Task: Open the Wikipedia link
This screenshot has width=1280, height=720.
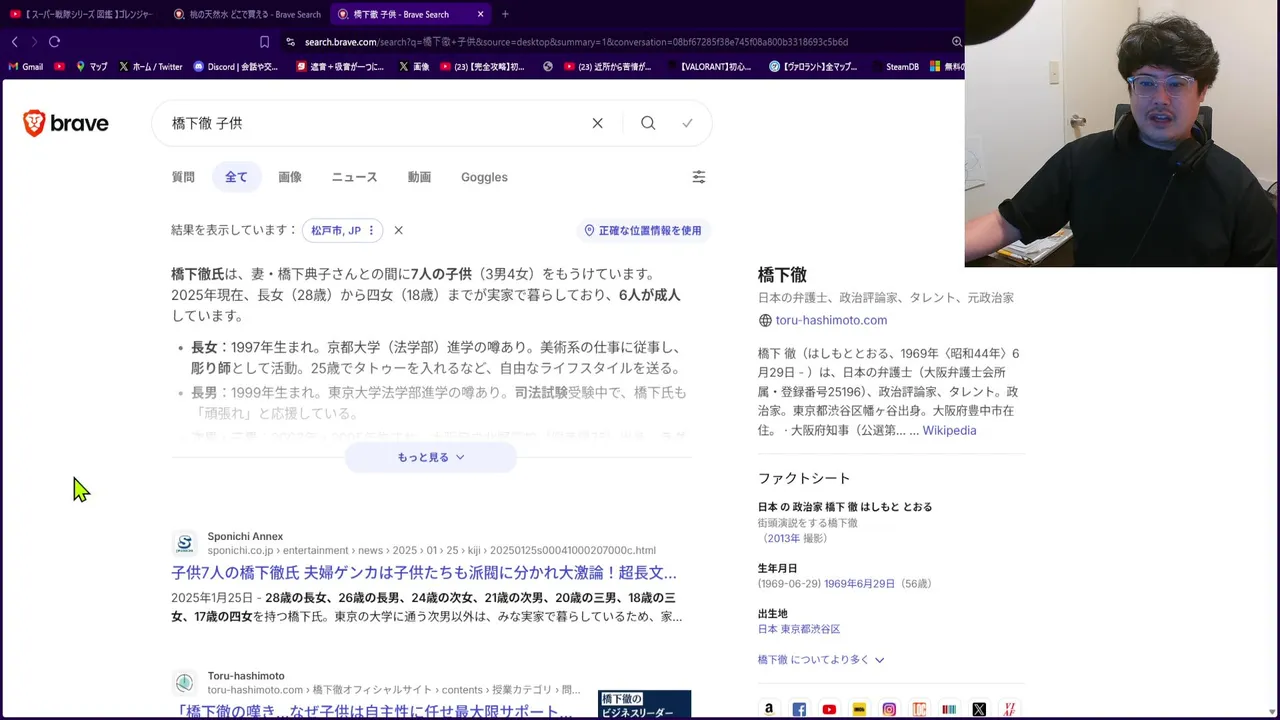Action: click(x=949, y=430)
